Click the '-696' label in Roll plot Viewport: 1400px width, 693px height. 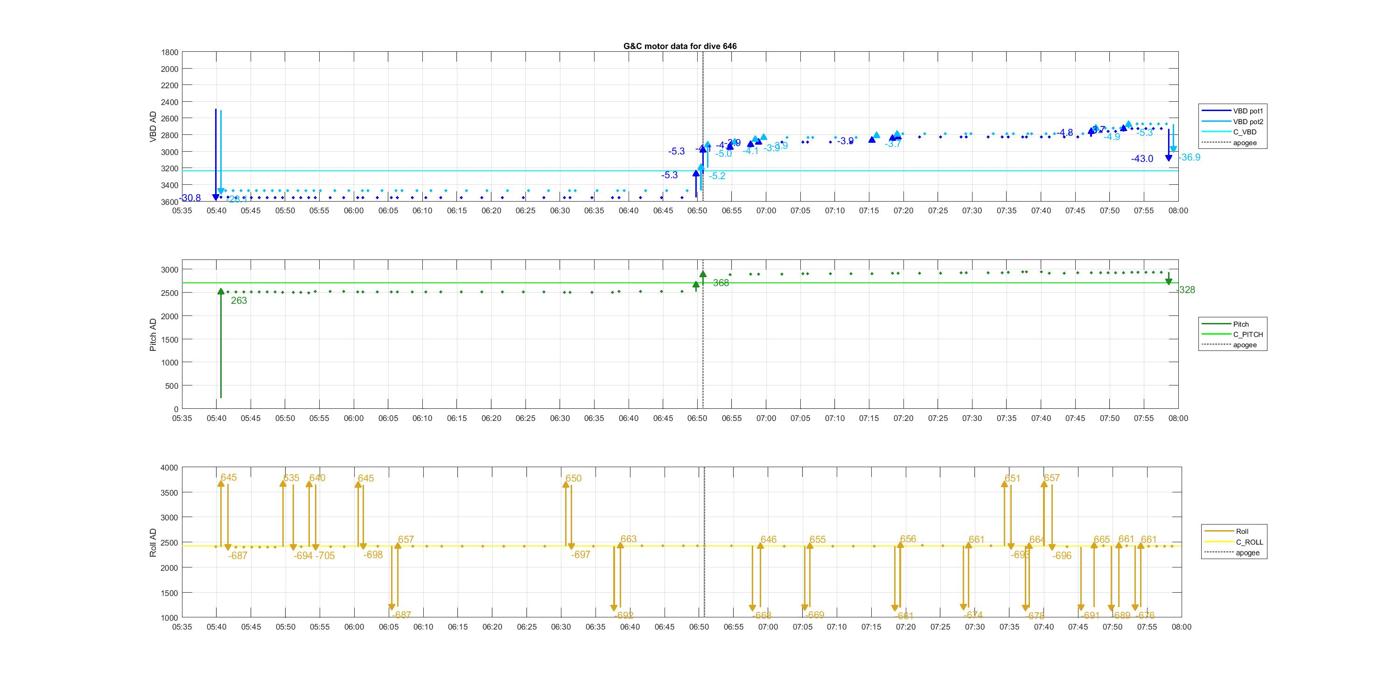point(1061,556)
